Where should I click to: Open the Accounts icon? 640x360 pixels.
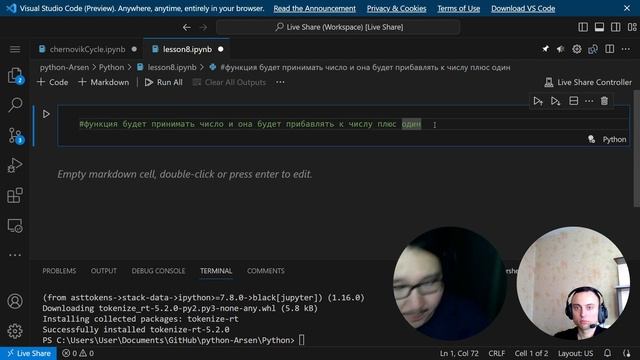[15, 301]
